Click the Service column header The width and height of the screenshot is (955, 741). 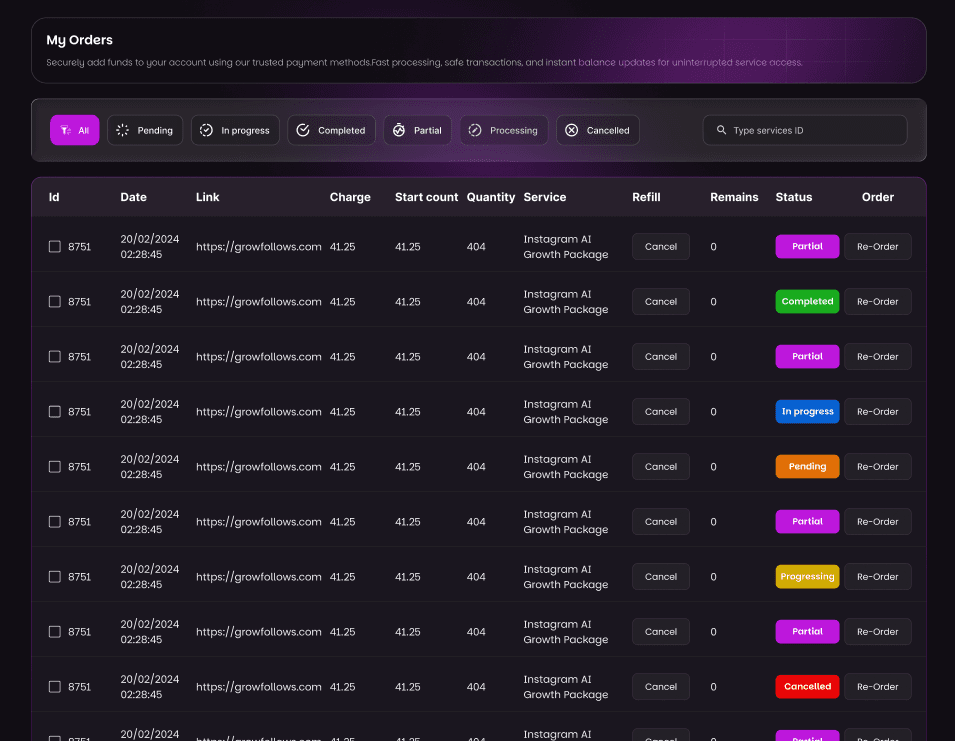545,197
